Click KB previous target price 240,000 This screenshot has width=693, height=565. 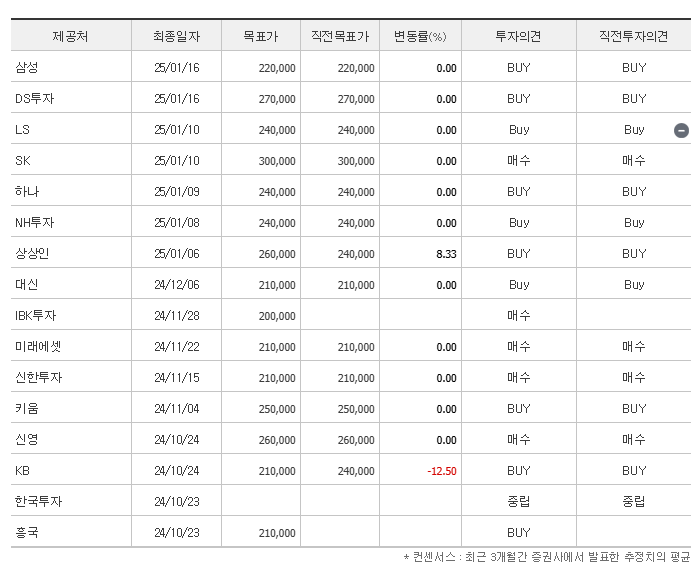click(x=356, y=471)
